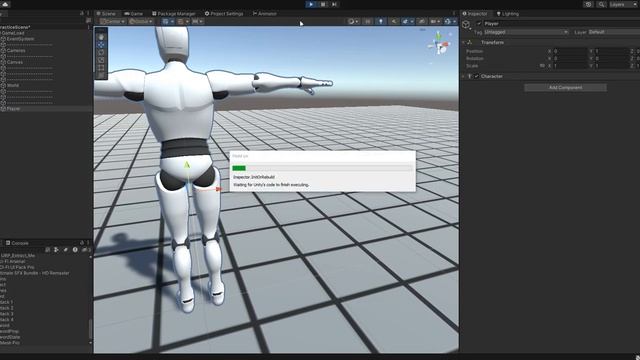Switch to the Animator tab
The width and height of the screenshot is (640, 360).
click(x=264, y=13)
